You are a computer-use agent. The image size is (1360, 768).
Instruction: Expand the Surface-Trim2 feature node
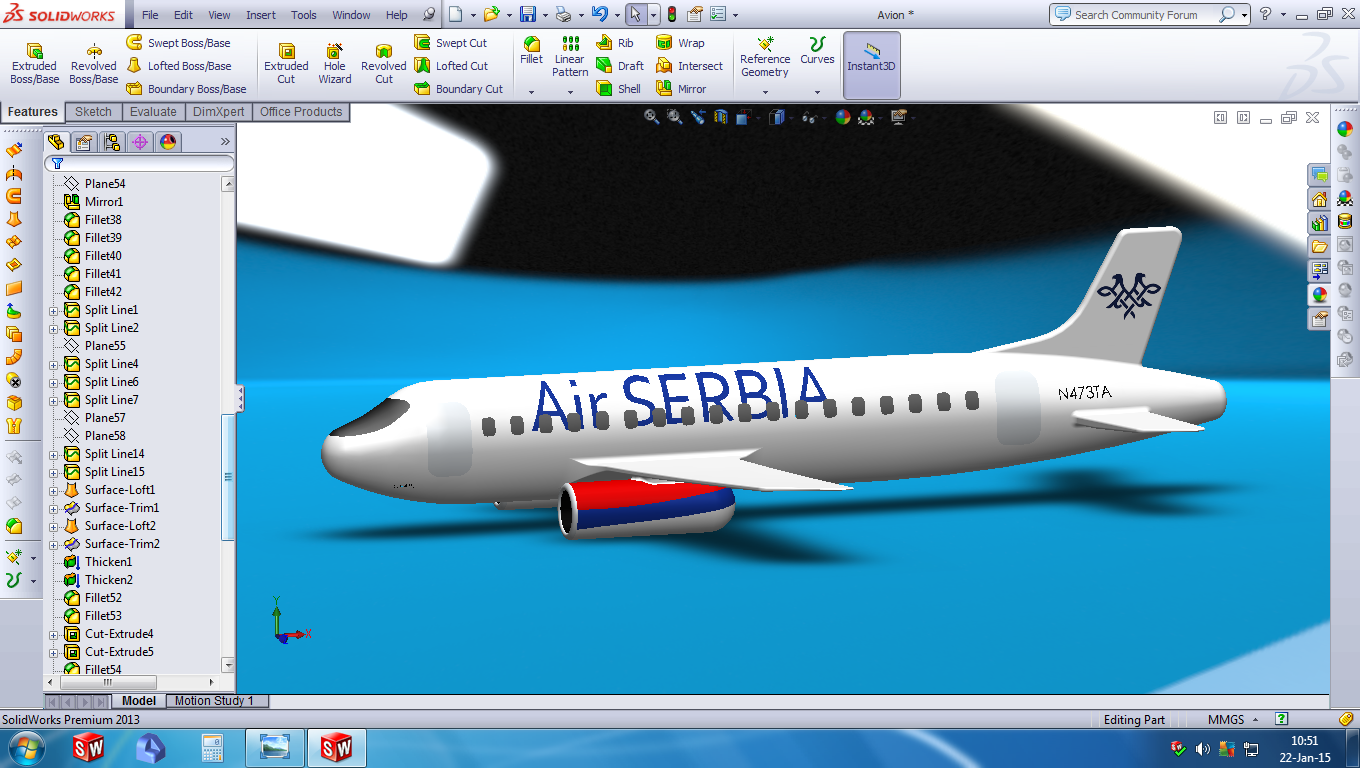click(x=54, y=544)
